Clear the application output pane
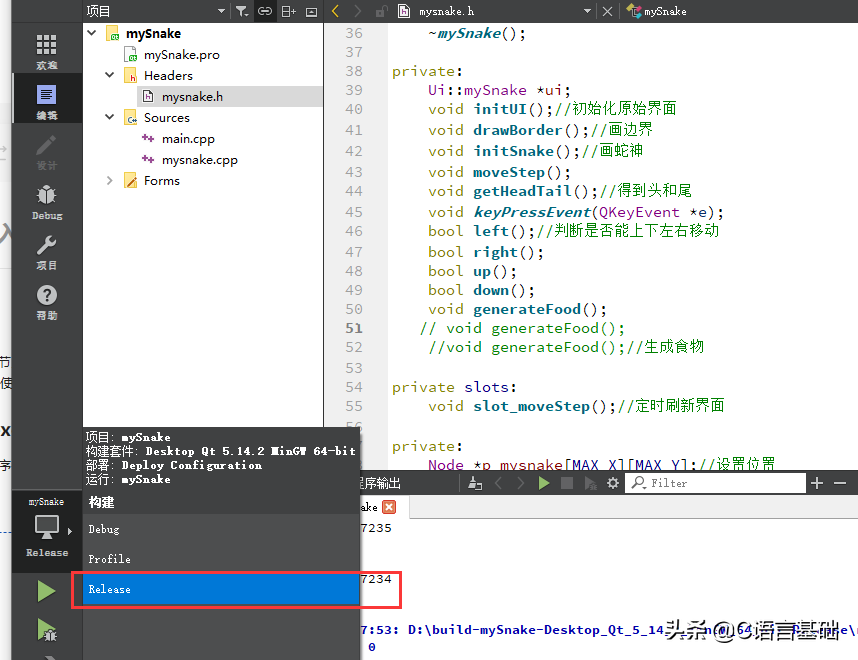Image resolution: width=858 pixels, height=660 pixels. pos(475,483)
